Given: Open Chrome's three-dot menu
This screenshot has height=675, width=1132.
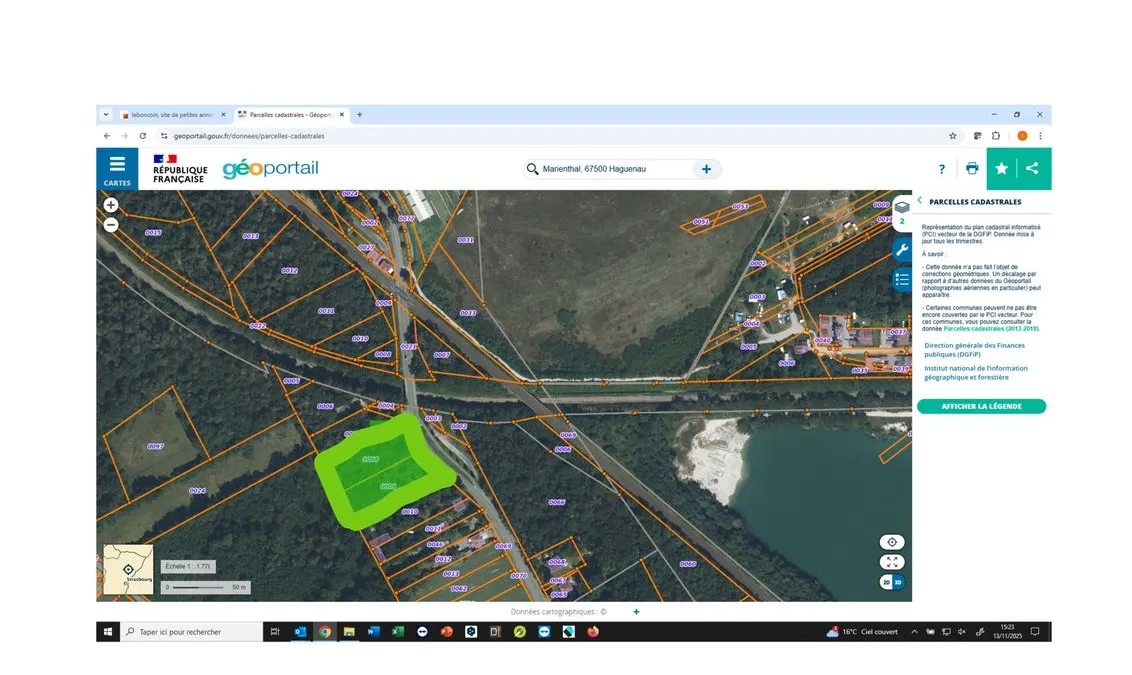Looking at the screenshot, I should (1040, 136).
